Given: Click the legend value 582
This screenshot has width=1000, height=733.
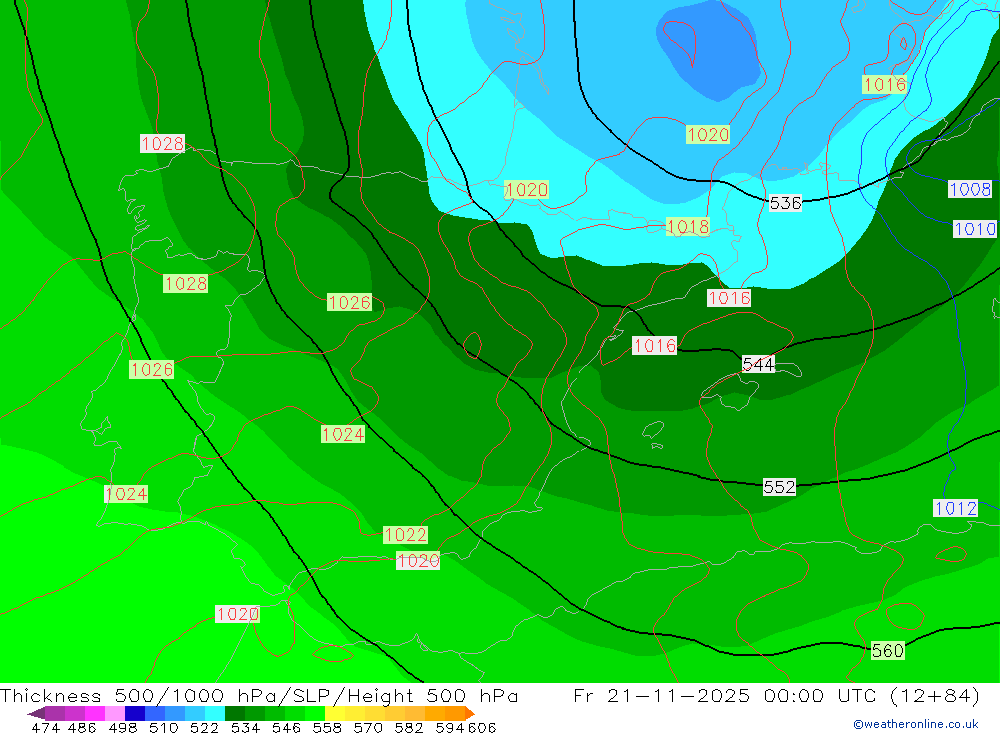Looking at the screenshot, I should click(x=408, y=727).
